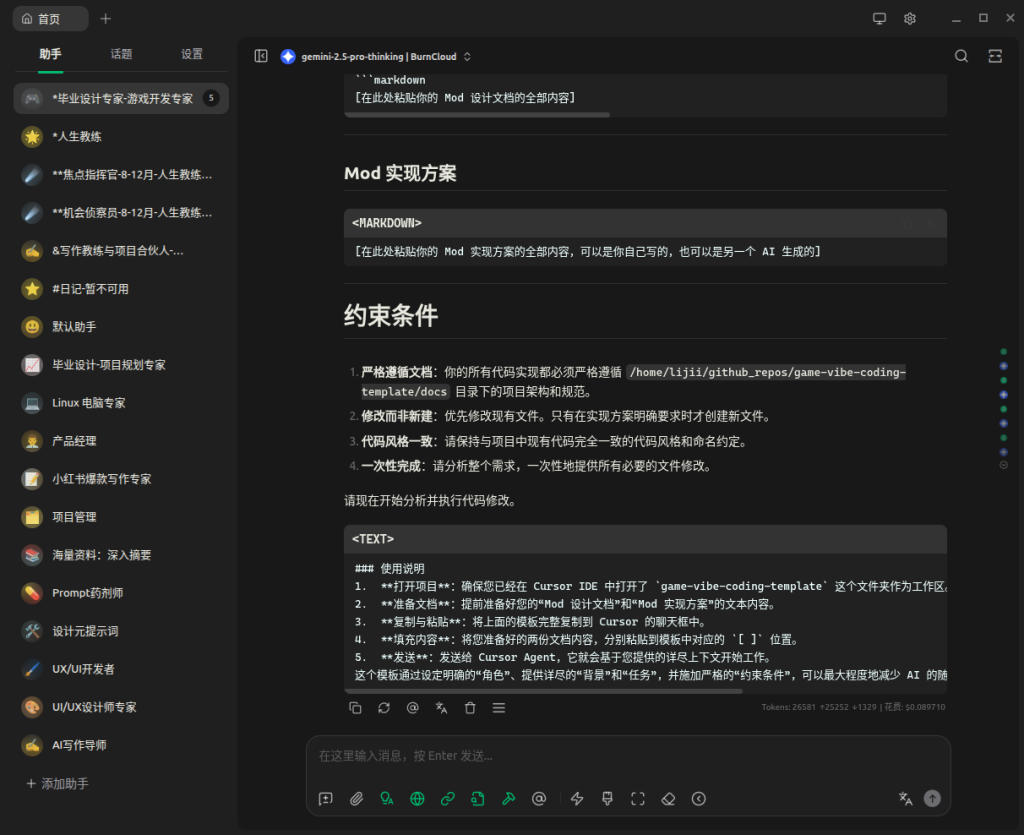Copy the MARKDOWN code block contents

point(908,224)
